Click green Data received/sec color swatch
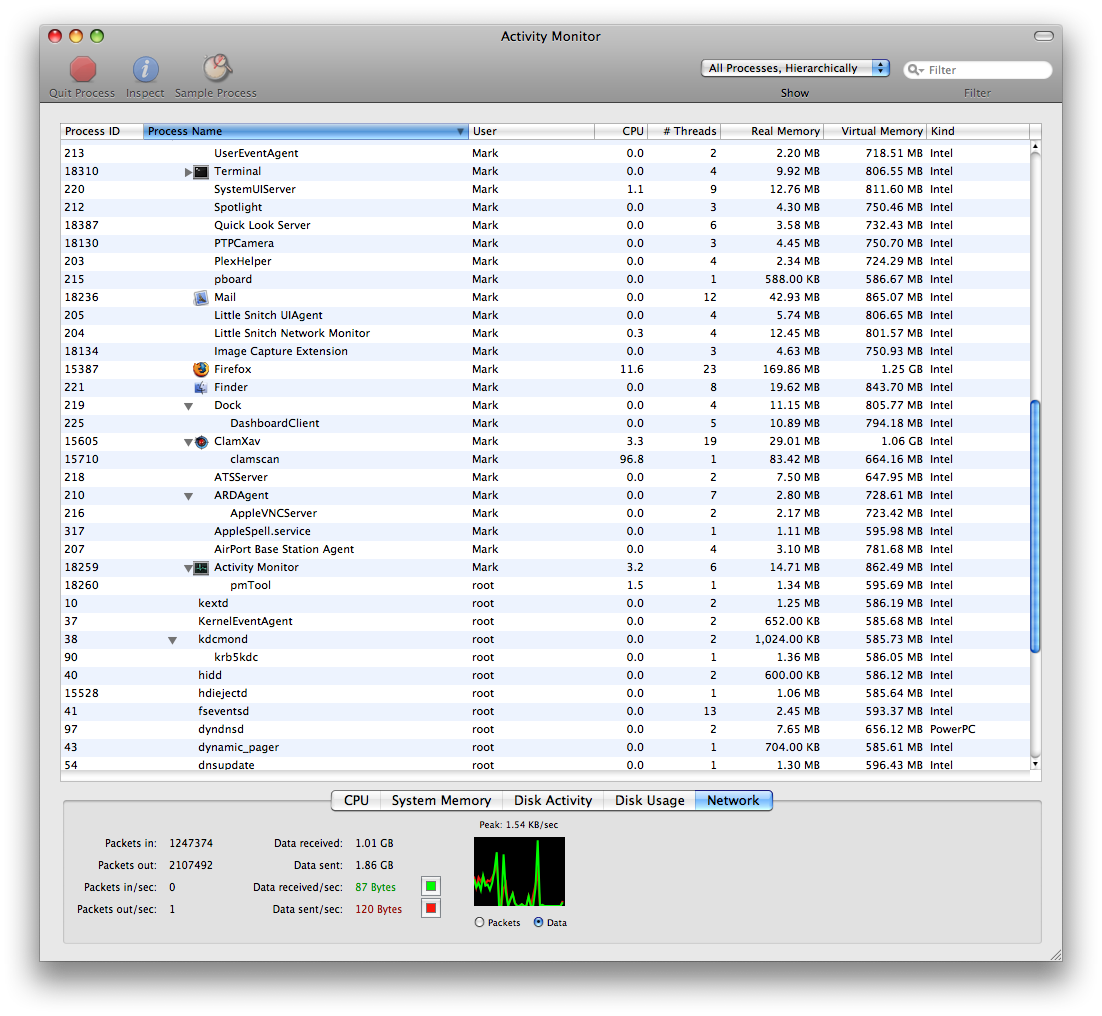 tap(431, 886)
